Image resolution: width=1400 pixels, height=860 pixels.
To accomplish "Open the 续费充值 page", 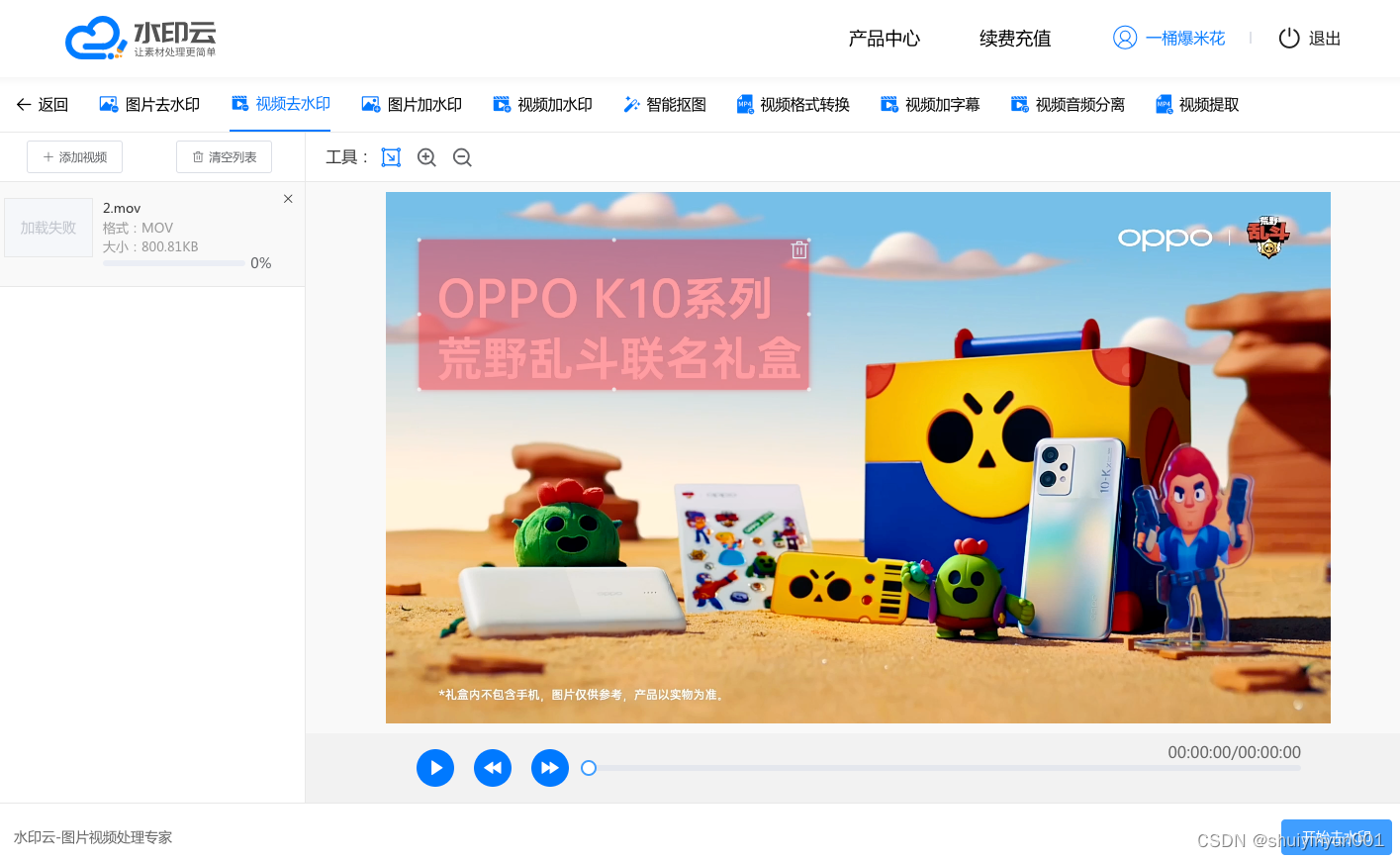I will tap(1015, 39).
